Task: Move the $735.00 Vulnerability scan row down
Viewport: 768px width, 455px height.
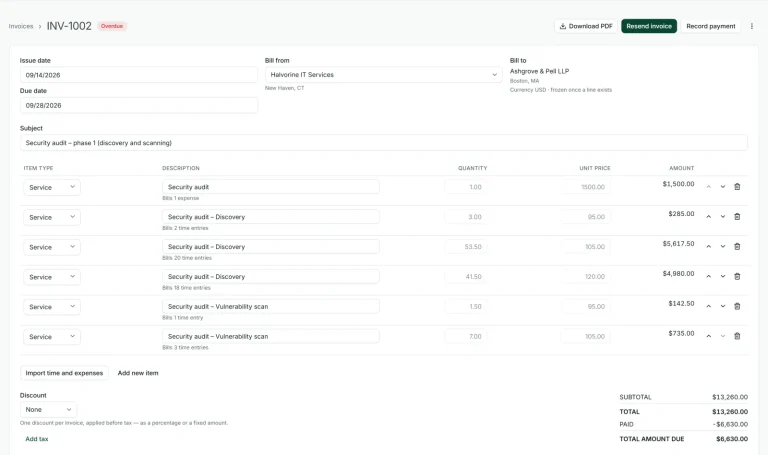Action: pyautogui.click(x=723, y=336)
